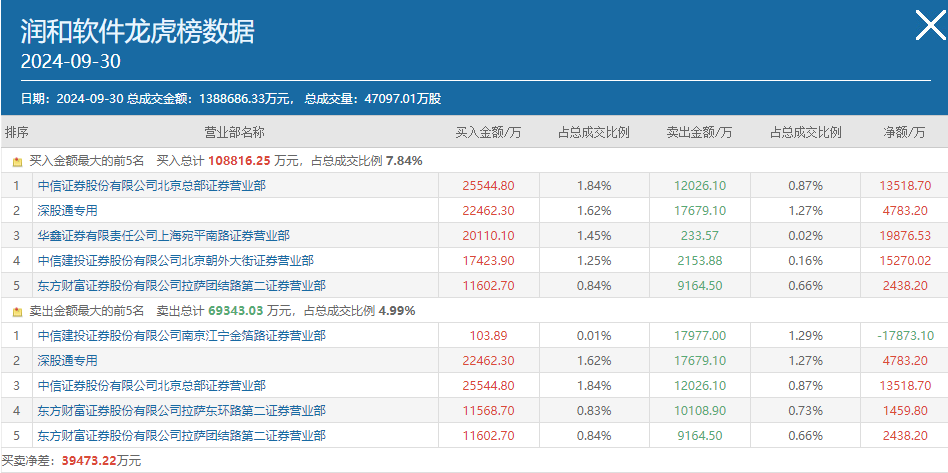Click the sell amount 2153.88
This screenshot has height=473, width=948.
coord(700,261)
